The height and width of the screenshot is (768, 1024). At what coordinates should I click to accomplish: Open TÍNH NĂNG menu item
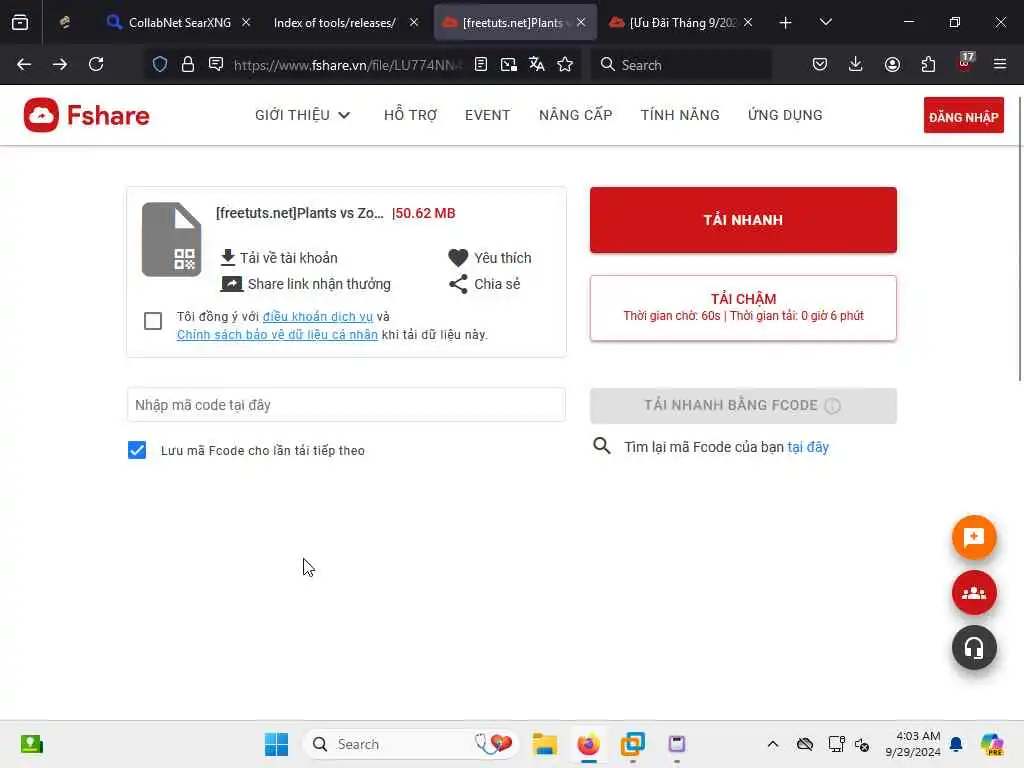coord(680,115)
